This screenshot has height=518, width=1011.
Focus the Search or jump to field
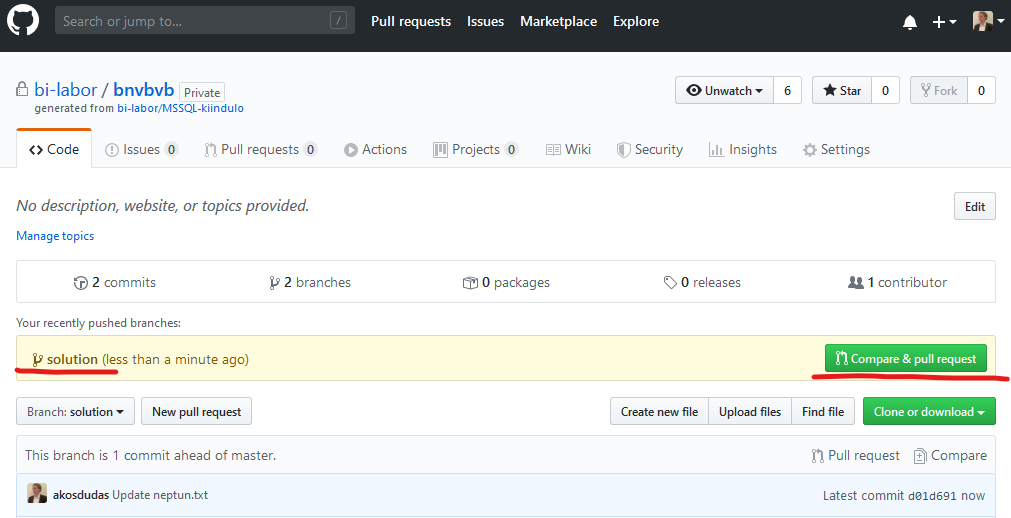click(204, 21)
